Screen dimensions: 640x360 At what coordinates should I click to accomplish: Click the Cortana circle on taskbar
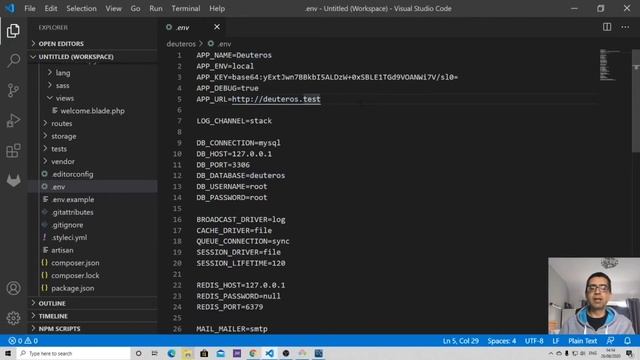138,353
